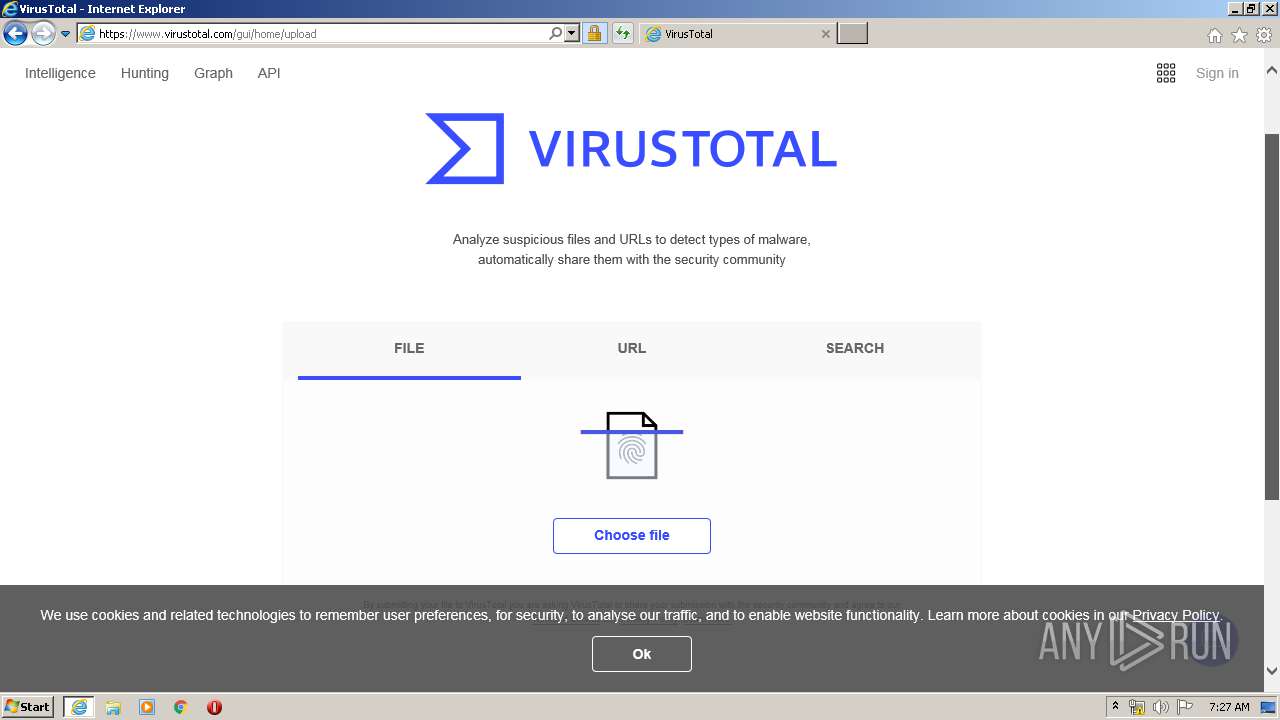Show hidden system tray icons
The height and width of the screenshot is (720, 1280).
pyautogui.click(x=1116, y=707)
